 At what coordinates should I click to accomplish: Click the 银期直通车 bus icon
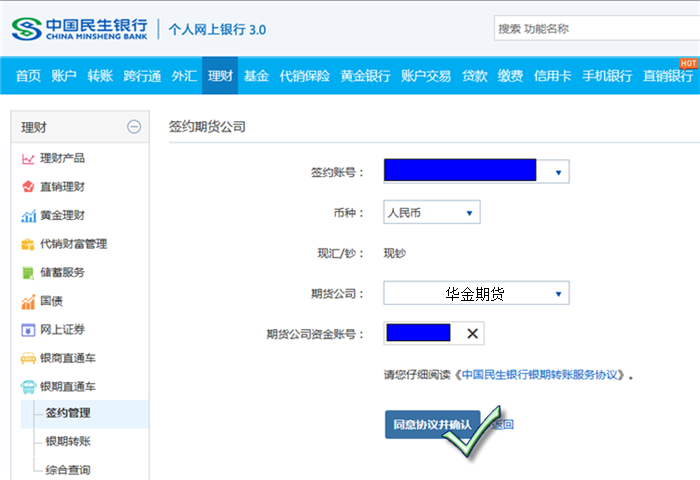pos(28,387)
